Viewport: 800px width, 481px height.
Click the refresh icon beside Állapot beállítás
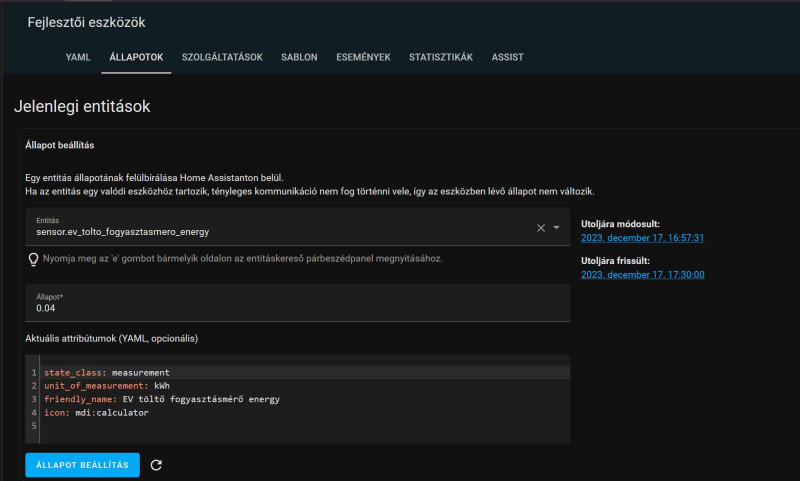pyautogui.click(x=156, y=465)
